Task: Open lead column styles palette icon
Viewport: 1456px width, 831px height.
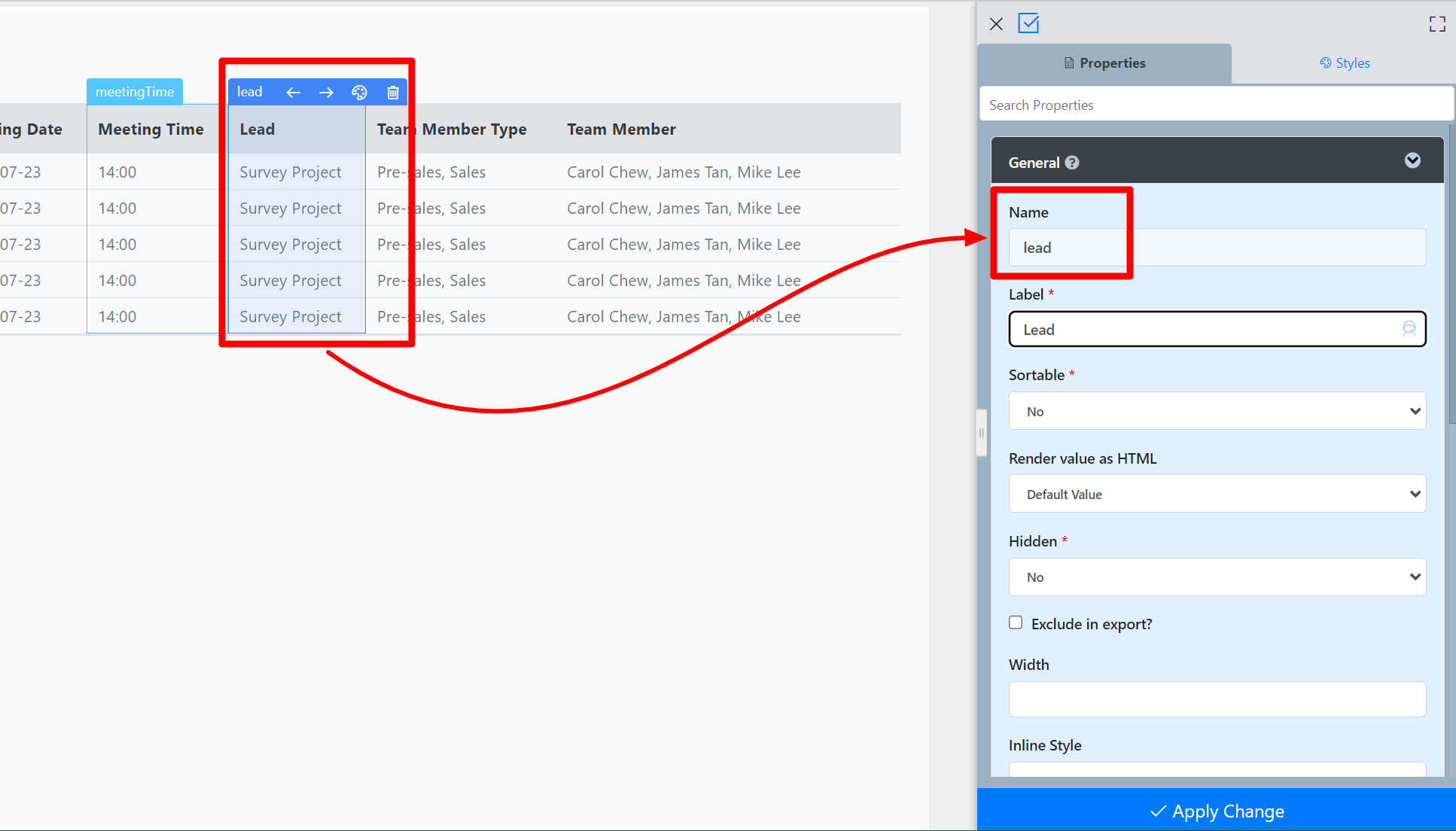Action: tap(359, 92)
